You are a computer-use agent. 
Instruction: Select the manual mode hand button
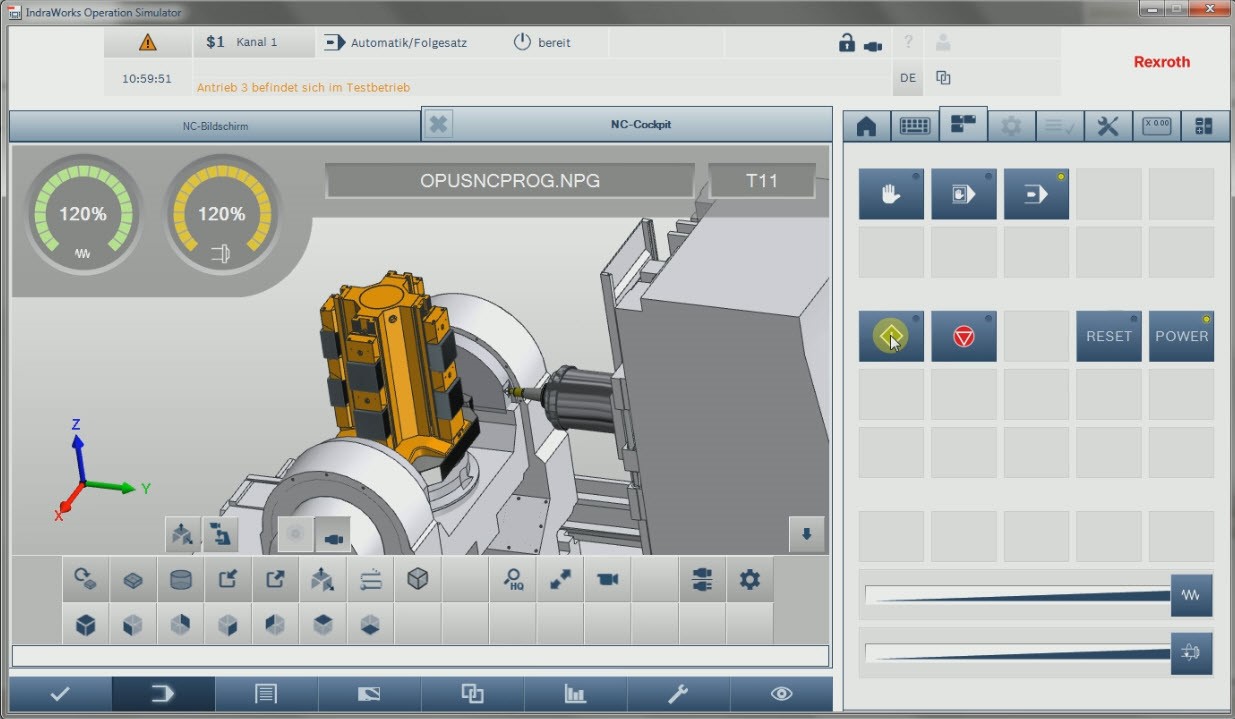[x=890, y=194]
